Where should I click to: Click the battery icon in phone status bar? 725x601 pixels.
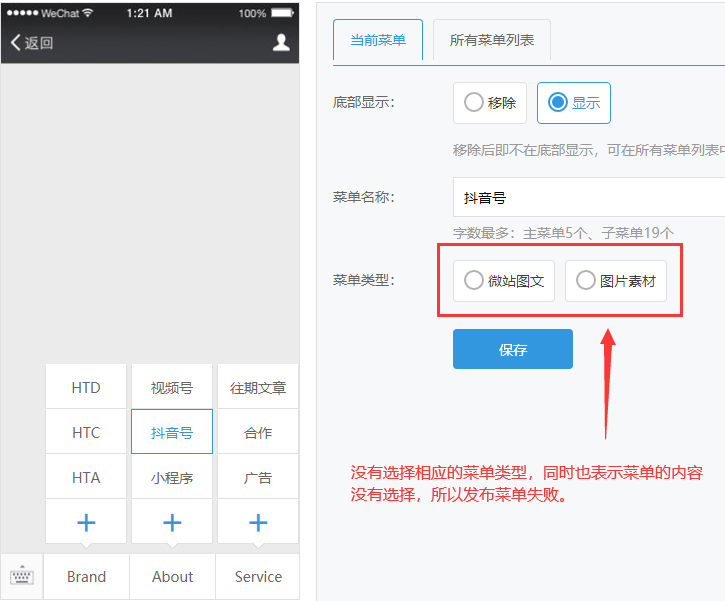click(282, 13)
